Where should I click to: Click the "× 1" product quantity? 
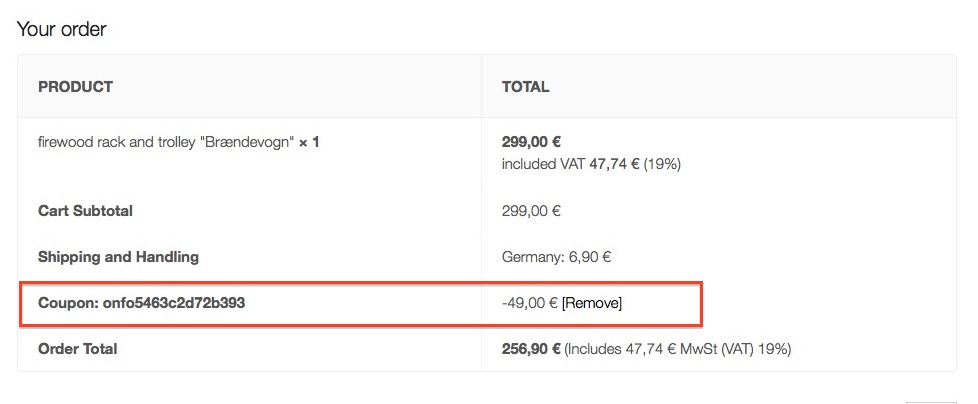[310, 143]
